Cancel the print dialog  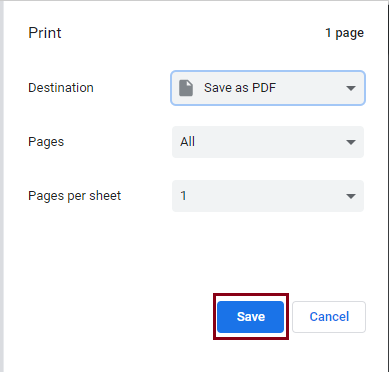pyautogui.click(x=329, y=317)
